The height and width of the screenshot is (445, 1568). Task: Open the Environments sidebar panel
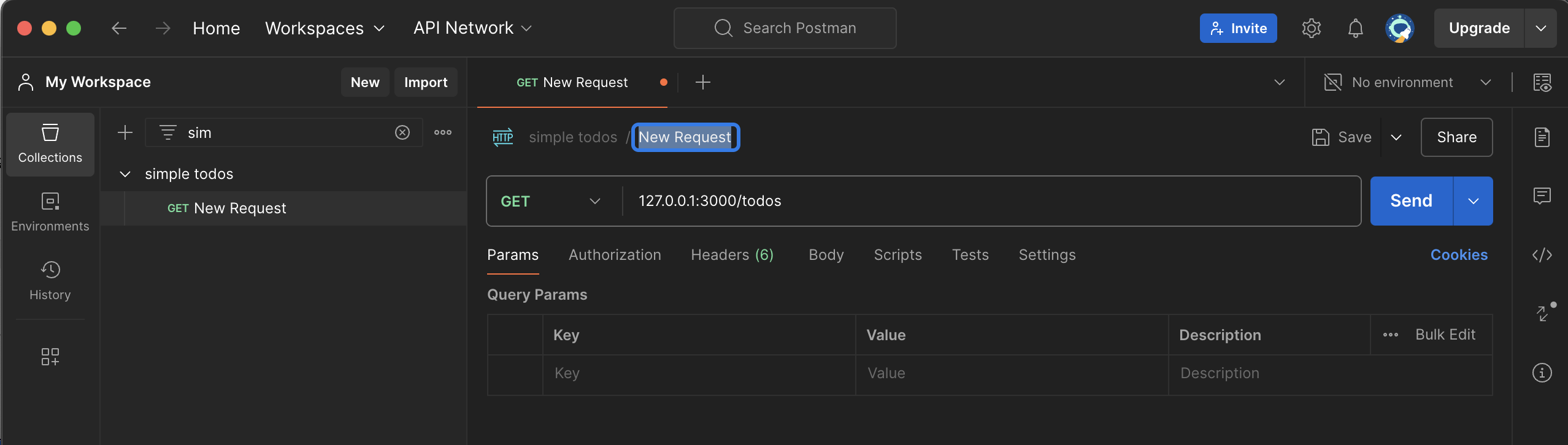[x=50, y=212]
